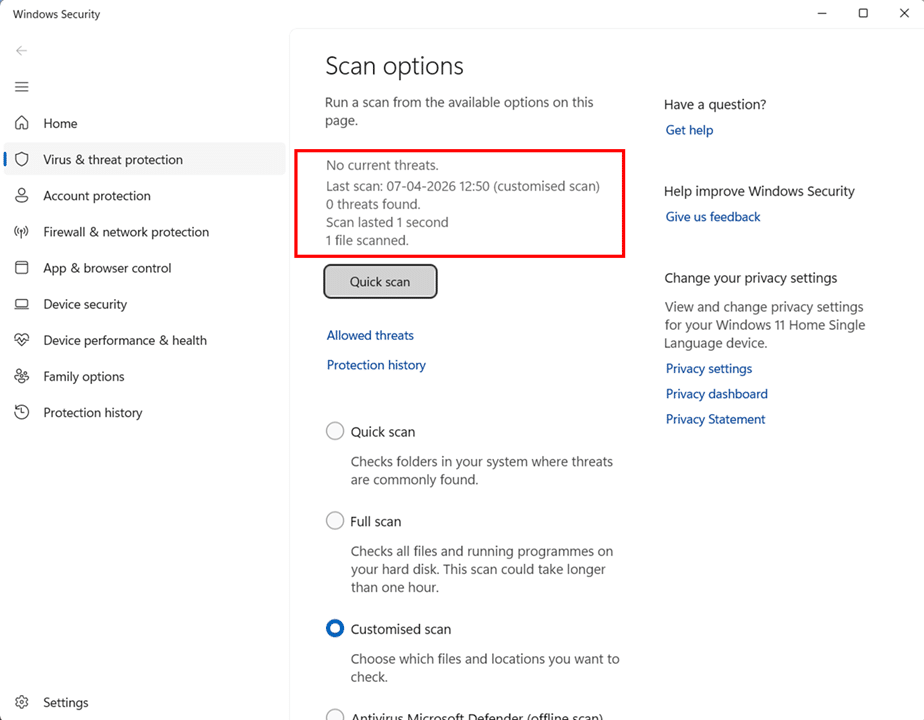Click the Firewall & network protection icon
The width and height of the screenshot is (924, 720).
tap(22, 232)
